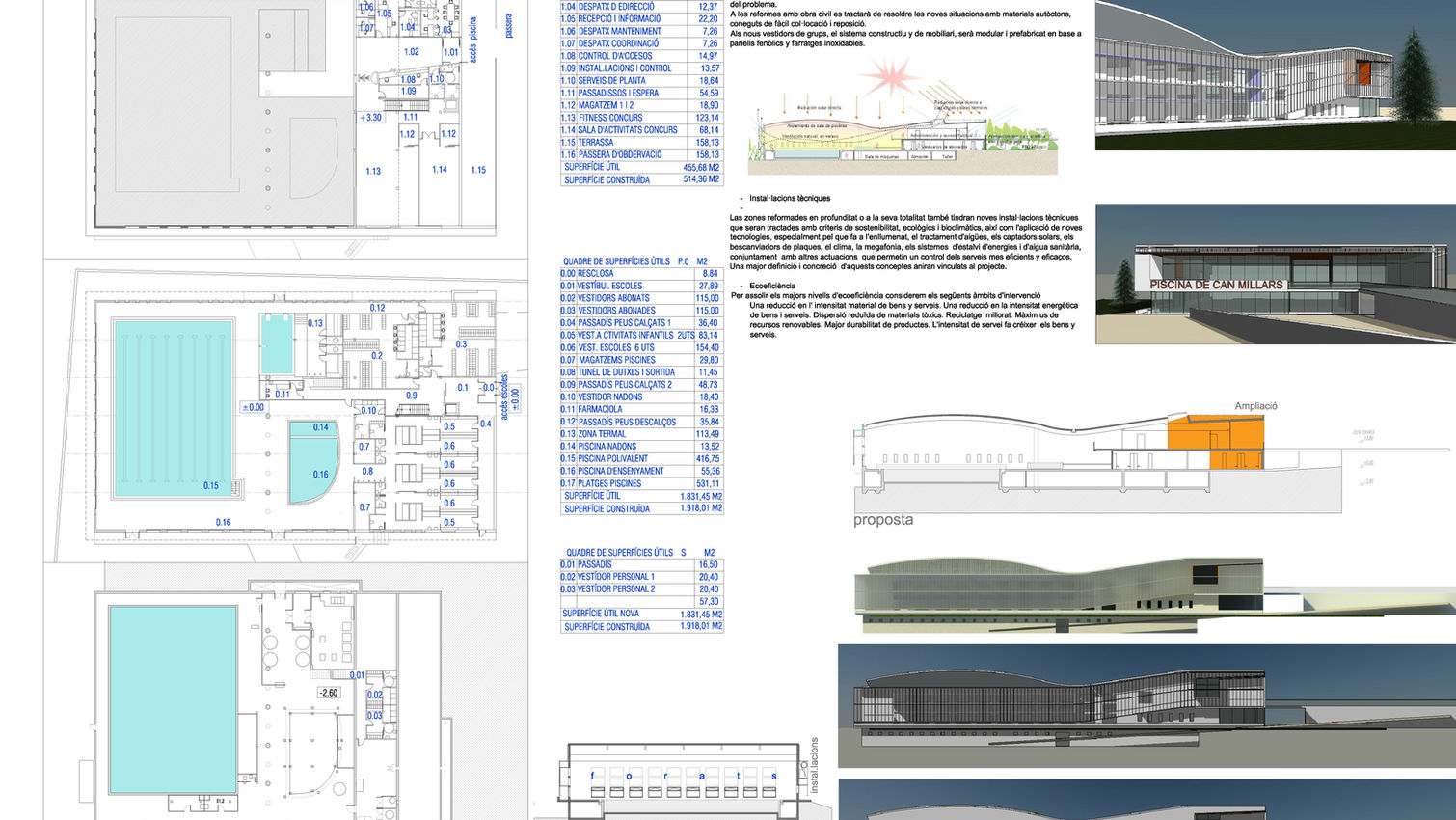Click the 'SALA D'ACTIVITATS CONCURS' row
Viewport: 1456px width, 820px height.
coord(640,130)
